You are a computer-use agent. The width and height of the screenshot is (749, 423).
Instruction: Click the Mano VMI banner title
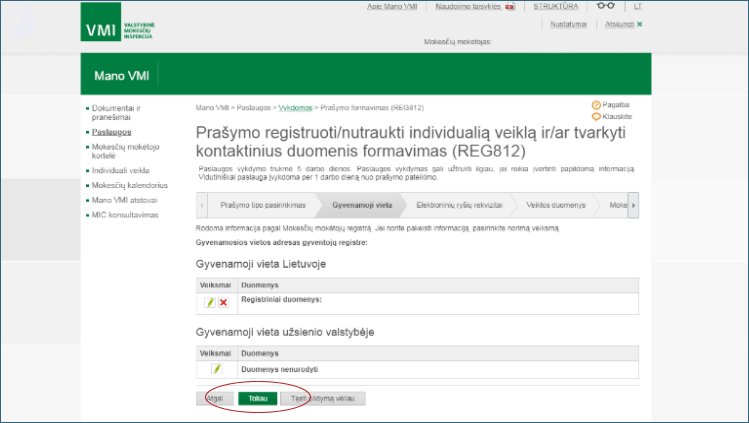pos(122,76)
